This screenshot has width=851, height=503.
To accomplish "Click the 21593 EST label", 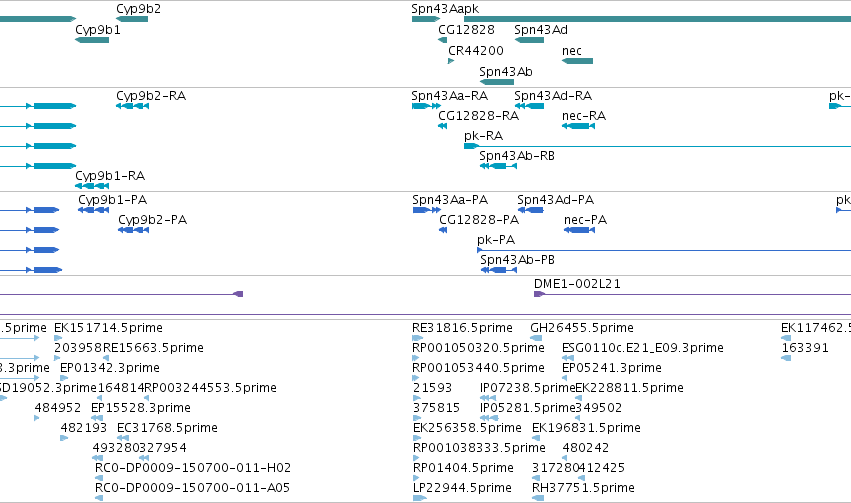I will (432, 388).
